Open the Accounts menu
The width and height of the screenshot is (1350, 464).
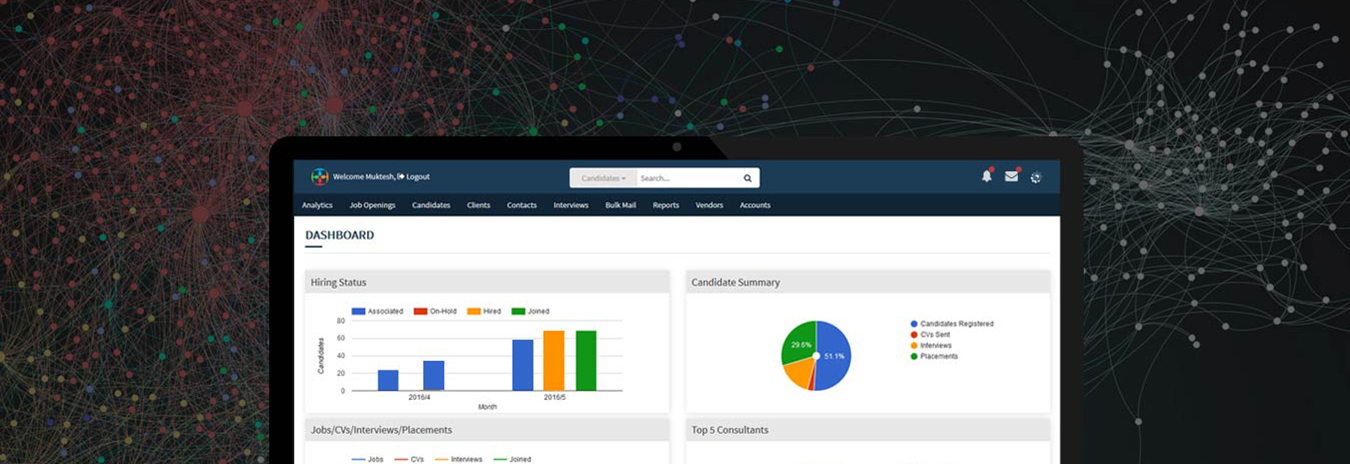coord(755,205)
